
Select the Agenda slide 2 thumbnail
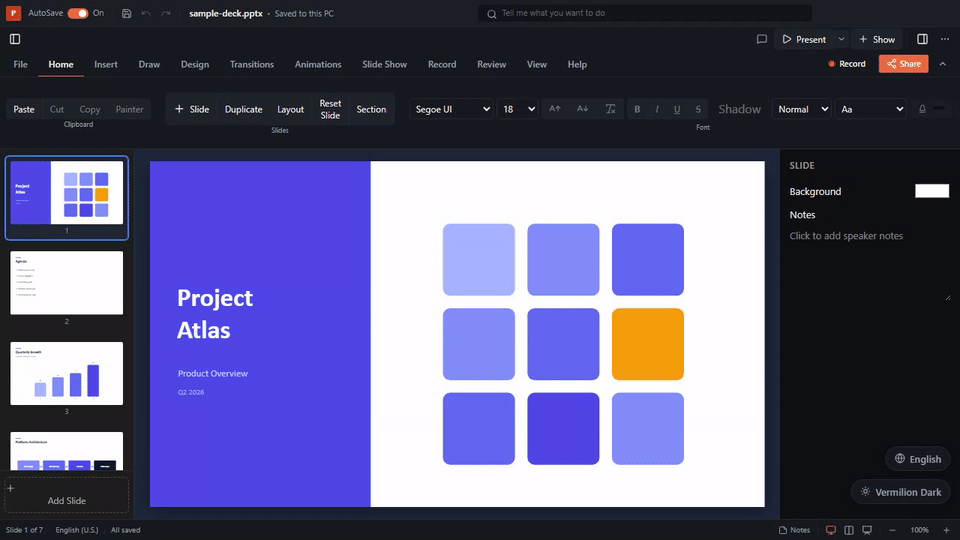click(67, 283)
